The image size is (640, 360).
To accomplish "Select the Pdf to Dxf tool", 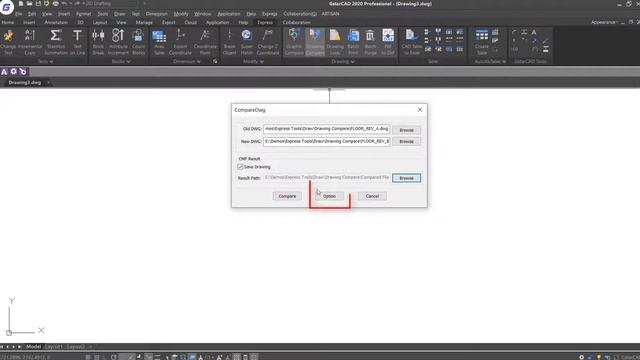I will 388,42.
